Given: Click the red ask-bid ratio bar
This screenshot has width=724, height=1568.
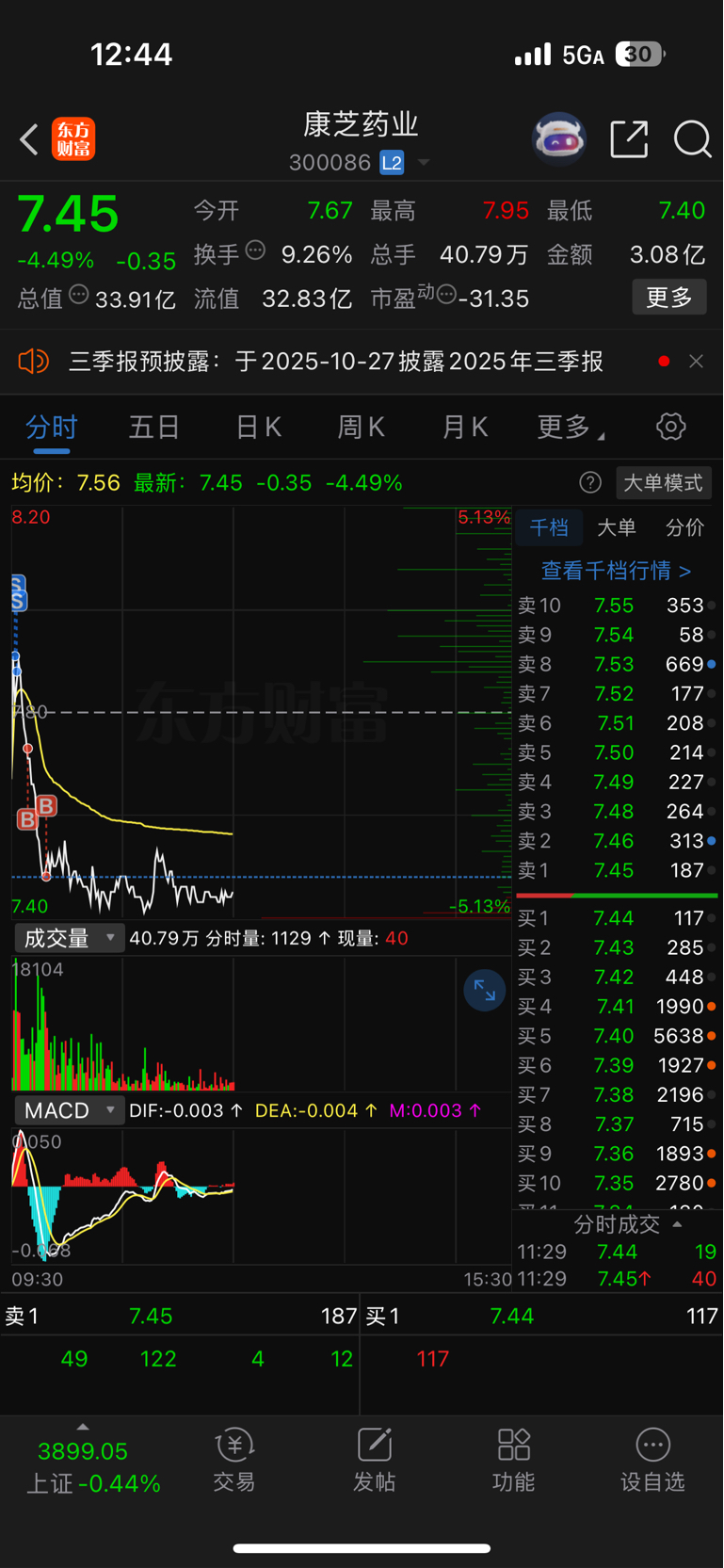Looking at the screenshot, I should pos(544,896).
